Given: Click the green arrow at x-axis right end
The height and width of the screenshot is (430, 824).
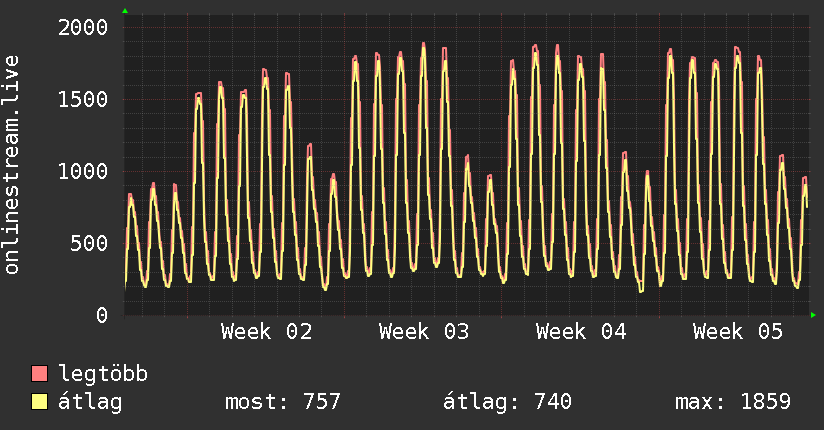Looking at the screenshot, I should click(x=814, y=315).
